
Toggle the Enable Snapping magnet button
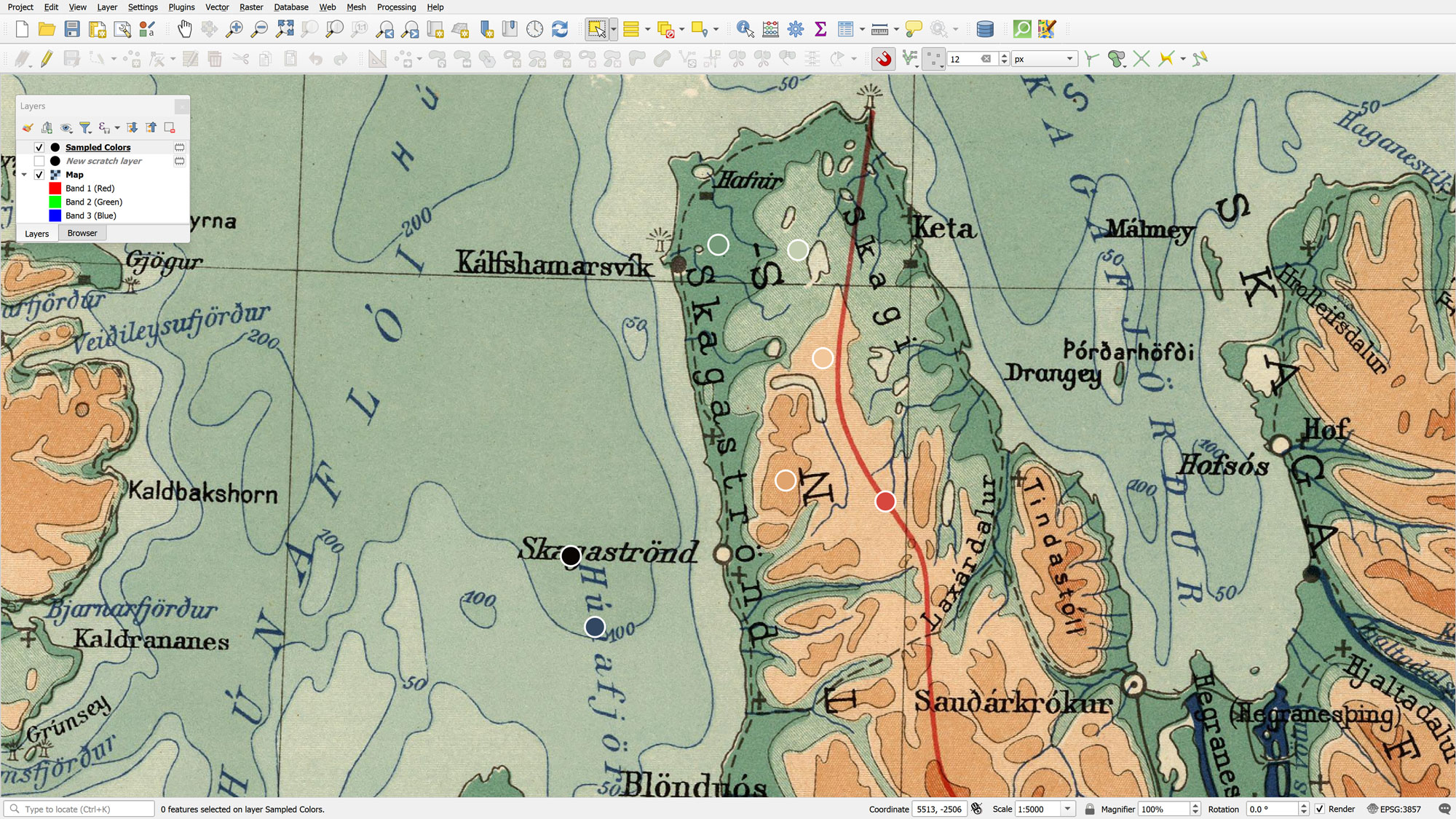tap(884, 59)
